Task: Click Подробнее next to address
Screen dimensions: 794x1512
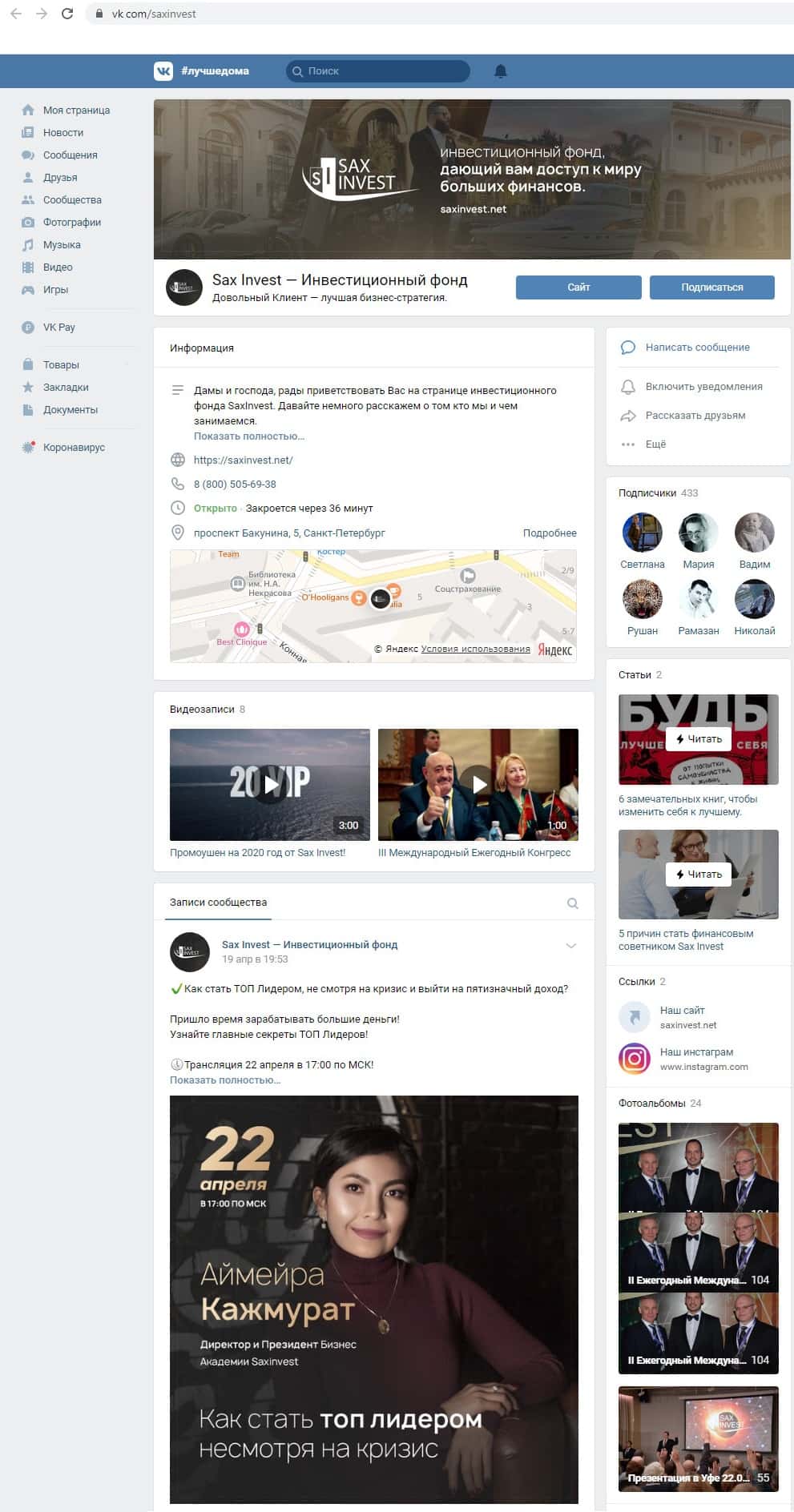Action: pos(550,533)
